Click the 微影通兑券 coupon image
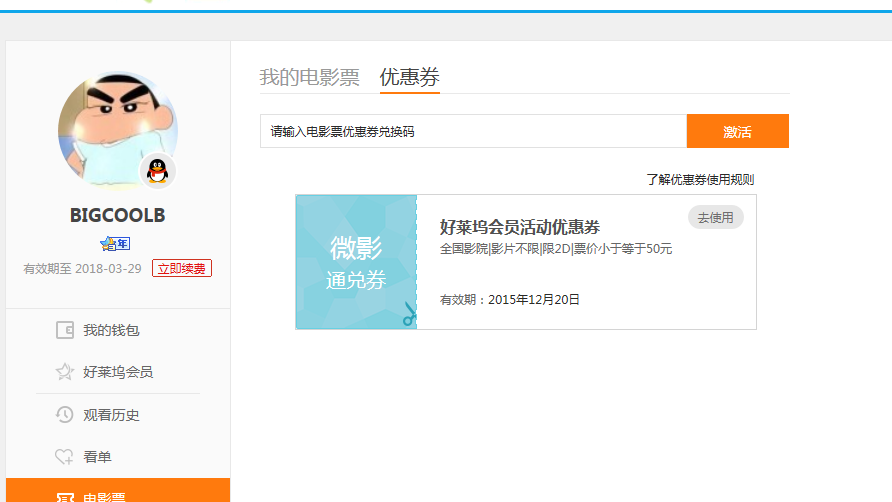This screenshot has width=892, height=502. 356,262
